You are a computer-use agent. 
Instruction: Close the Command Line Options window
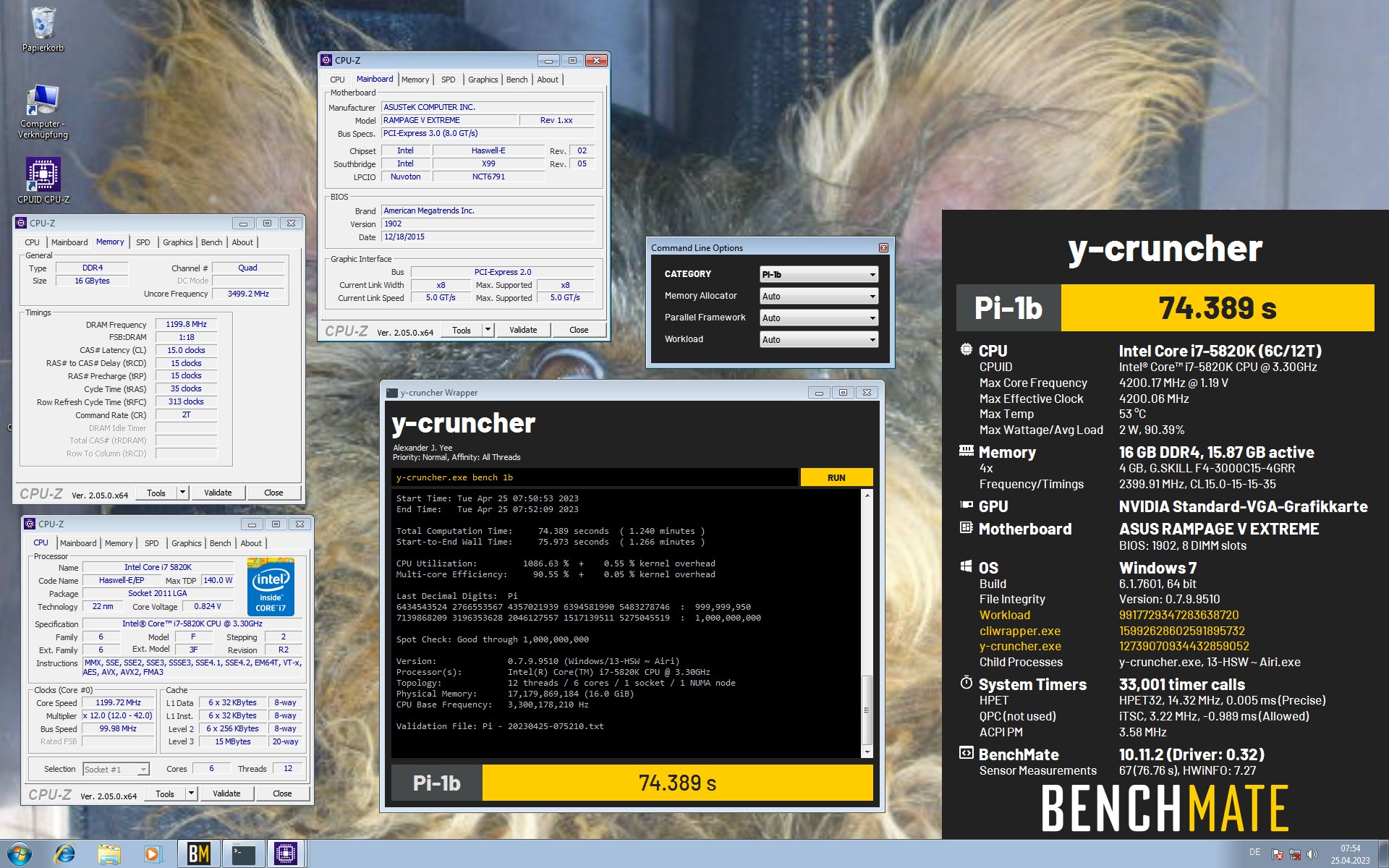point(883,248)
